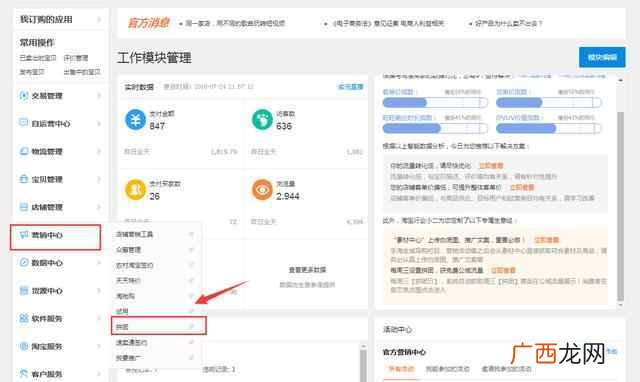
Task: Toggle pin on submenu item just below 拼团
Action: pos(191,342)
